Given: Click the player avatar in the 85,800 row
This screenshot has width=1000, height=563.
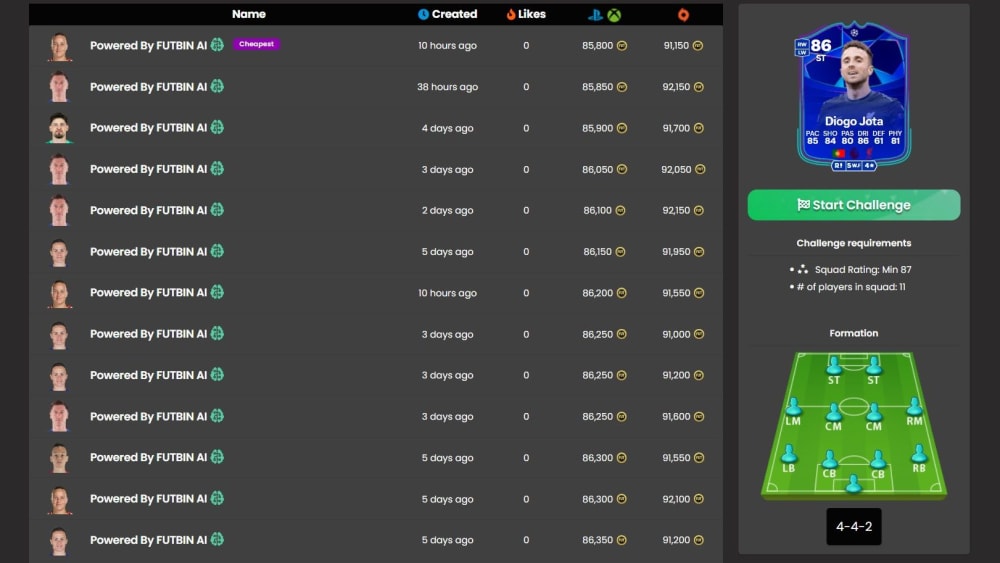Looking at the screenshot, I should pos(59,47).
